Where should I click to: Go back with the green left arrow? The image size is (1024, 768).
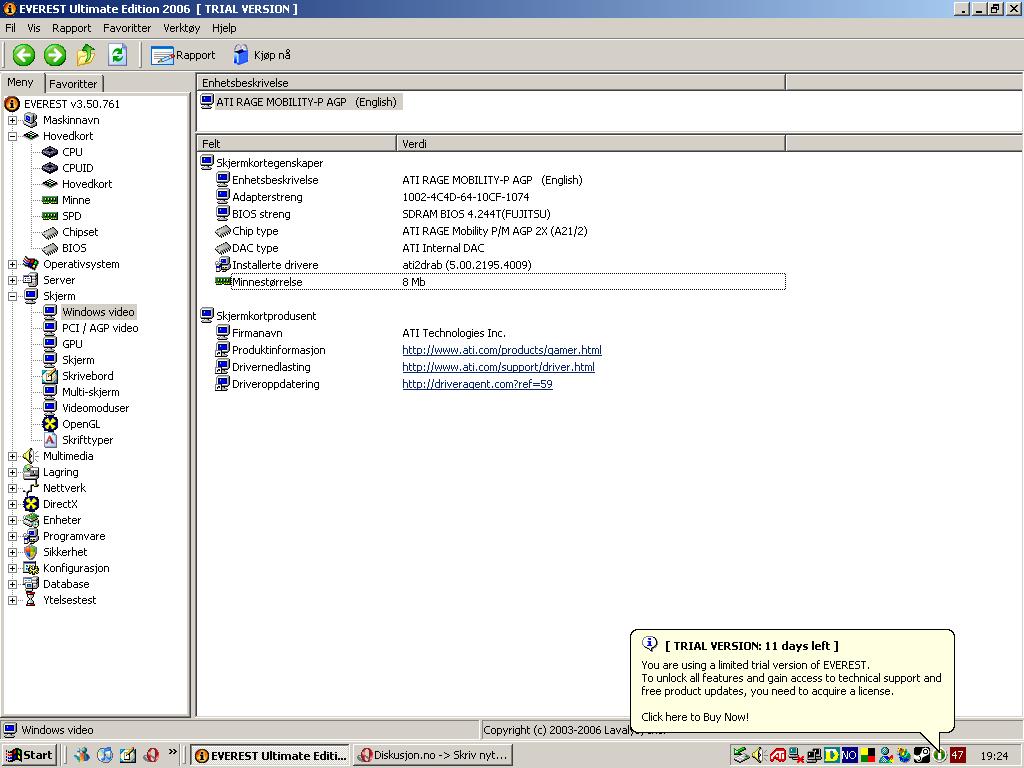(24, 55)
